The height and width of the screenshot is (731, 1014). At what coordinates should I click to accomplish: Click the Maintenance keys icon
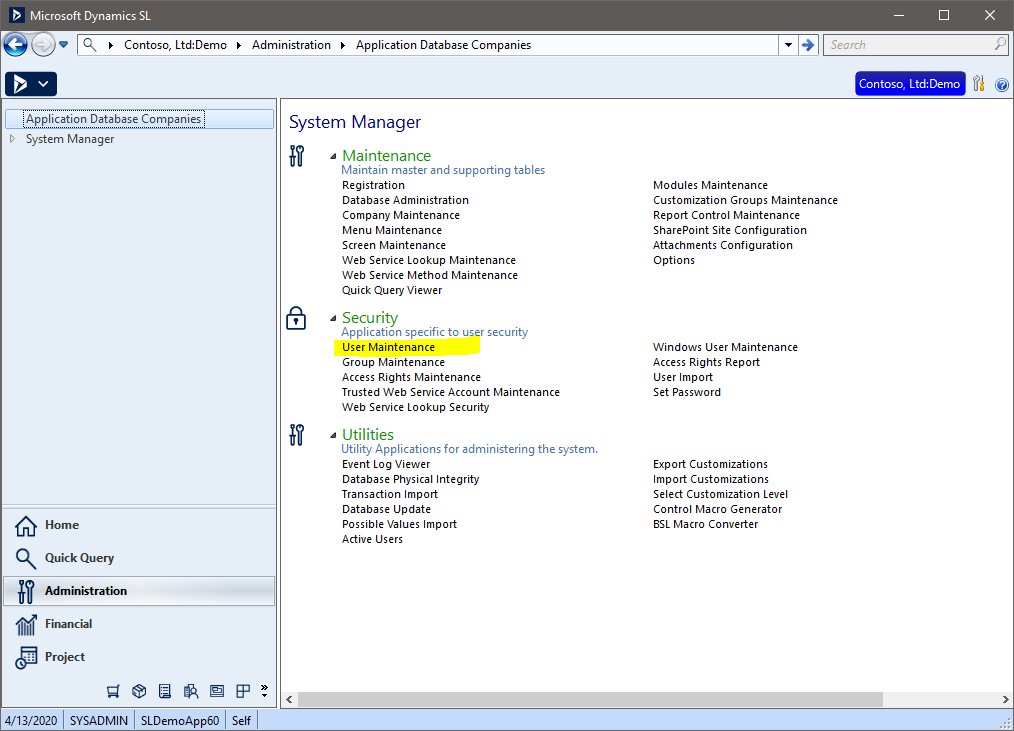point(296,156)
